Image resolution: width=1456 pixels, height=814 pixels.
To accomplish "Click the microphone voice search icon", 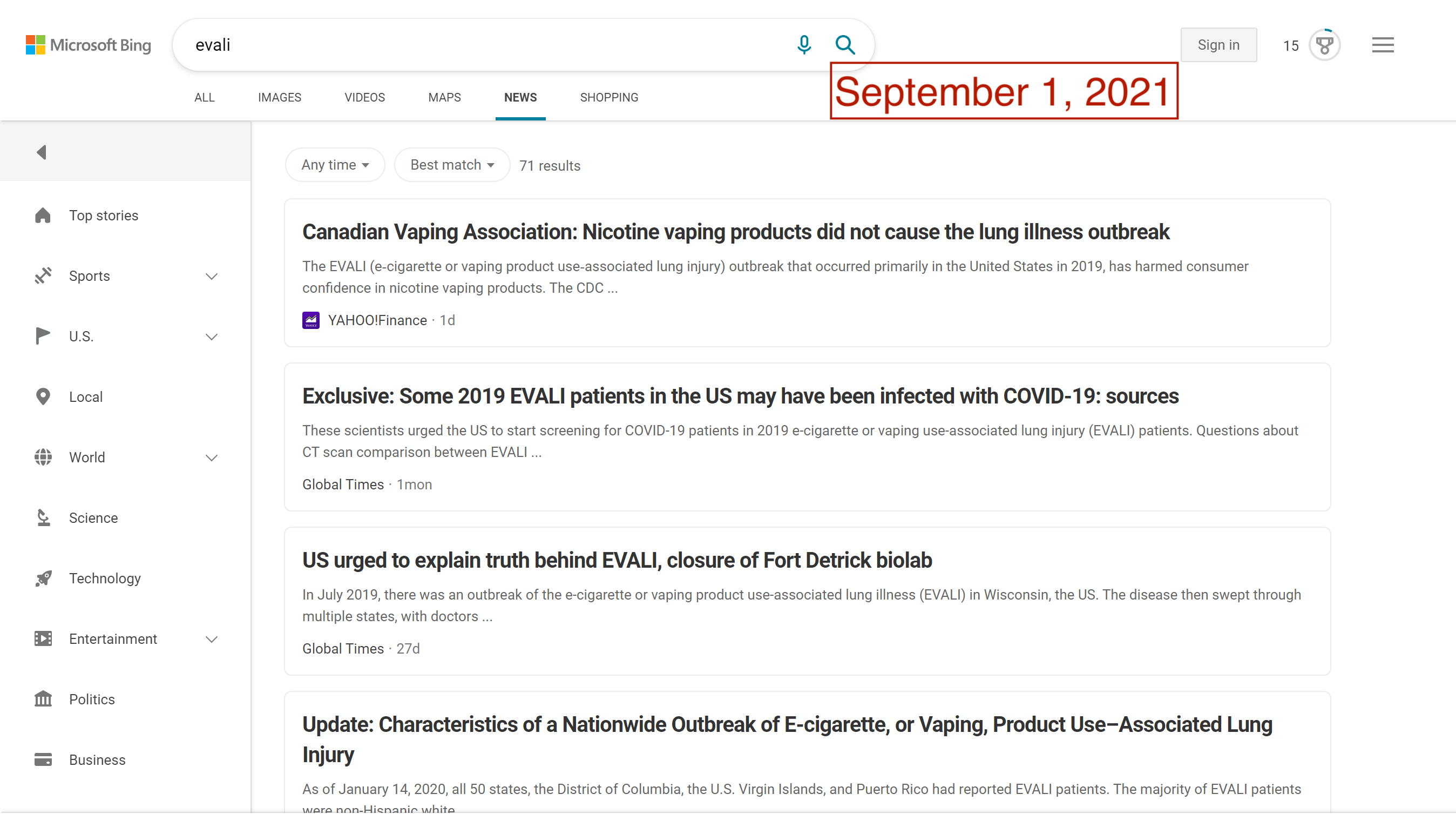I will coord(804,45).
